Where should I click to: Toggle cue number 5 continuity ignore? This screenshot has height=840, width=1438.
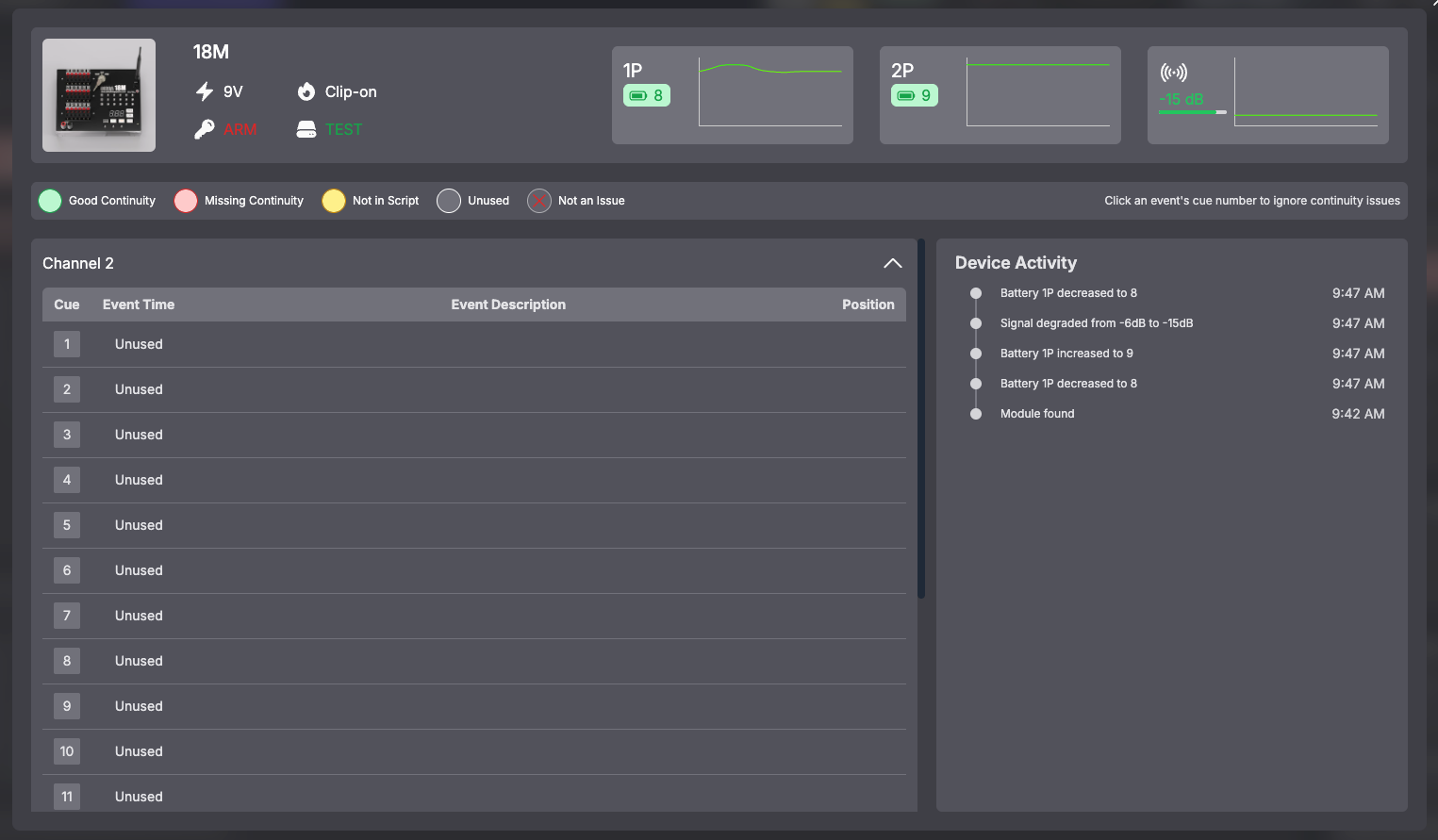click(67, 525)
